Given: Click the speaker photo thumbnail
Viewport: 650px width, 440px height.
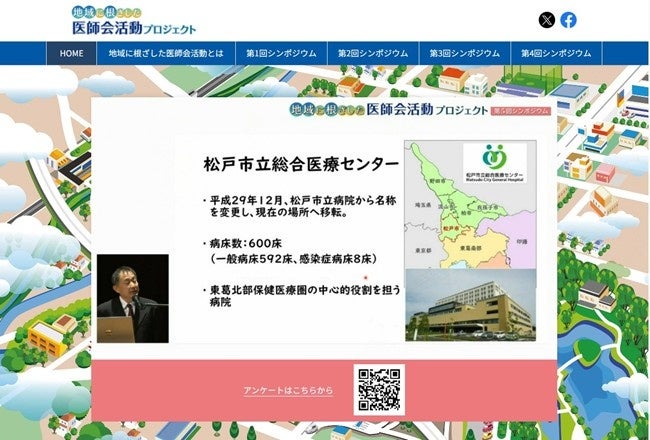Looking at the screenshot, I should click(x=133, y=299).
